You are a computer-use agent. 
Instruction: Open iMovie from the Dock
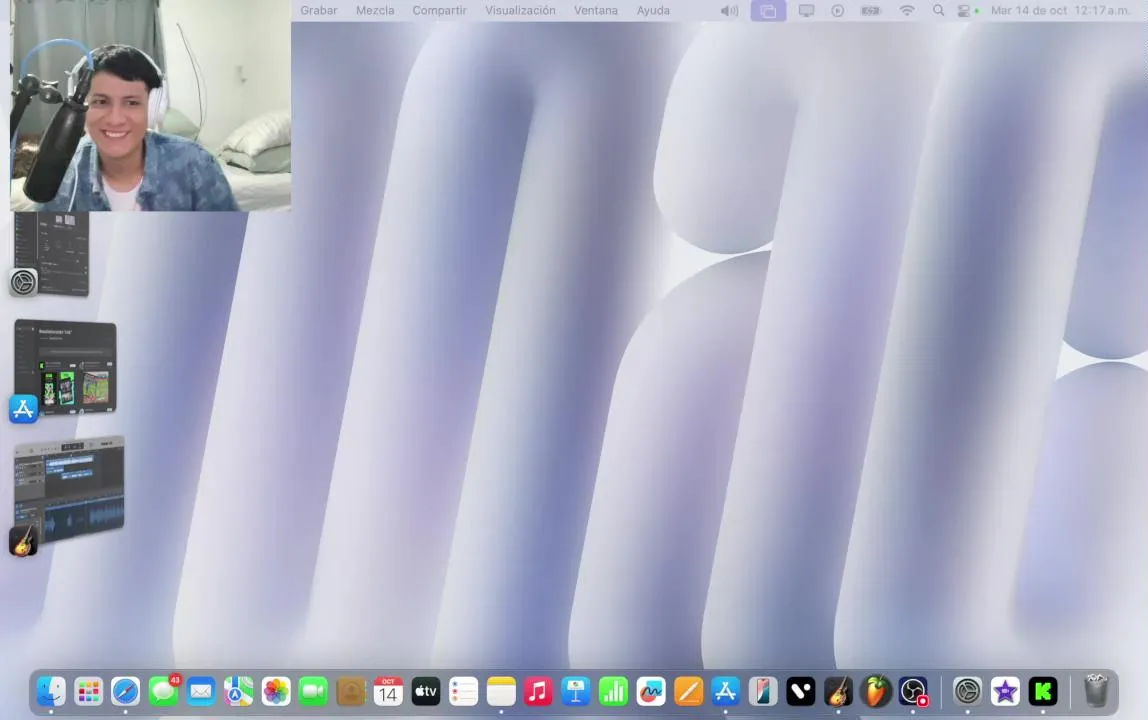pos(1005,691)
